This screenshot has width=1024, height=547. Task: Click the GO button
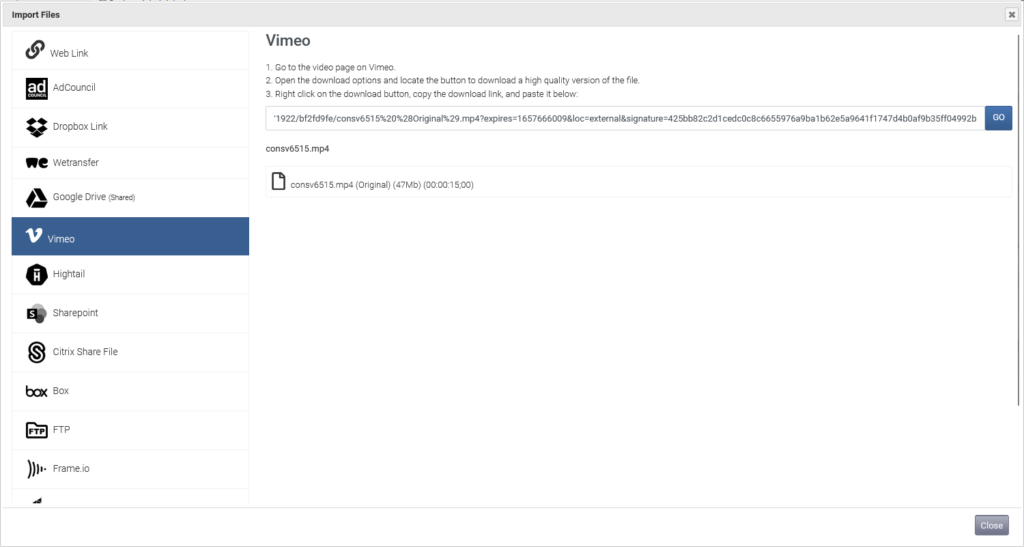998,118
